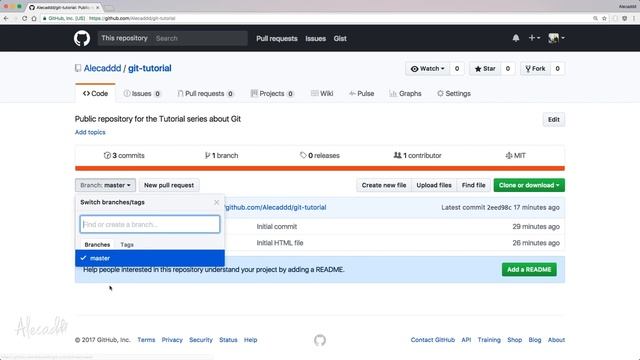Close the git-tutorial browser tab

(98, 7)
